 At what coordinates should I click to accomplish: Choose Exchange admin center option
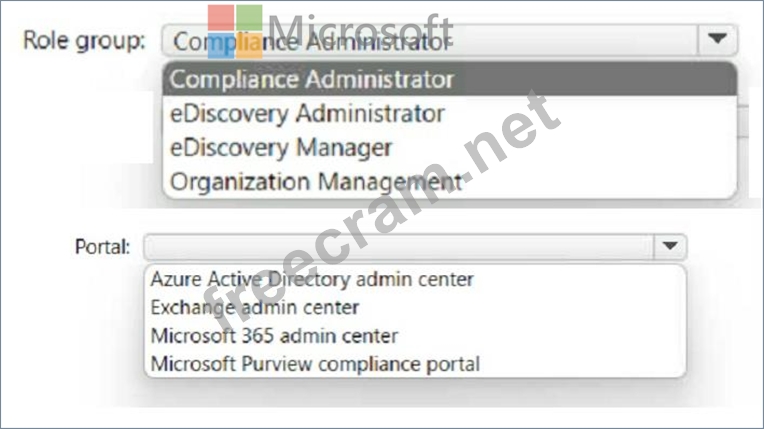click(254, 307)
